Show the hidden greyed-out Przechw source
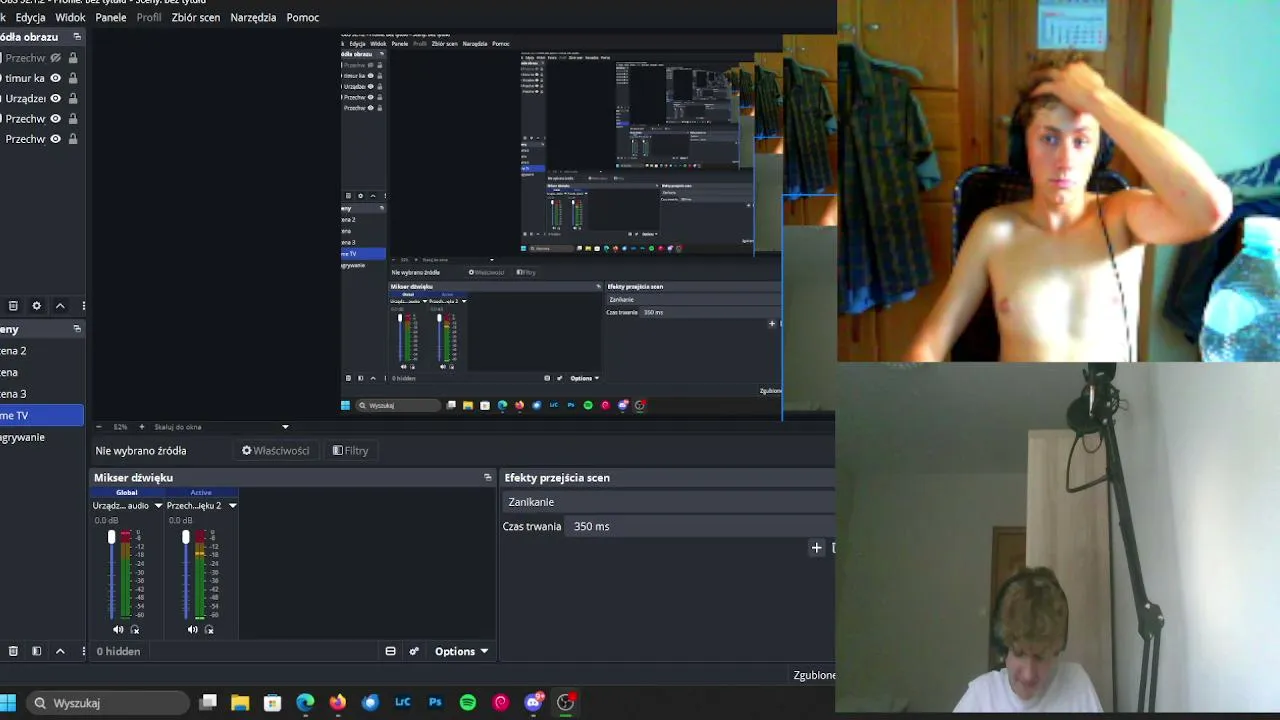 tap(56, 58)
